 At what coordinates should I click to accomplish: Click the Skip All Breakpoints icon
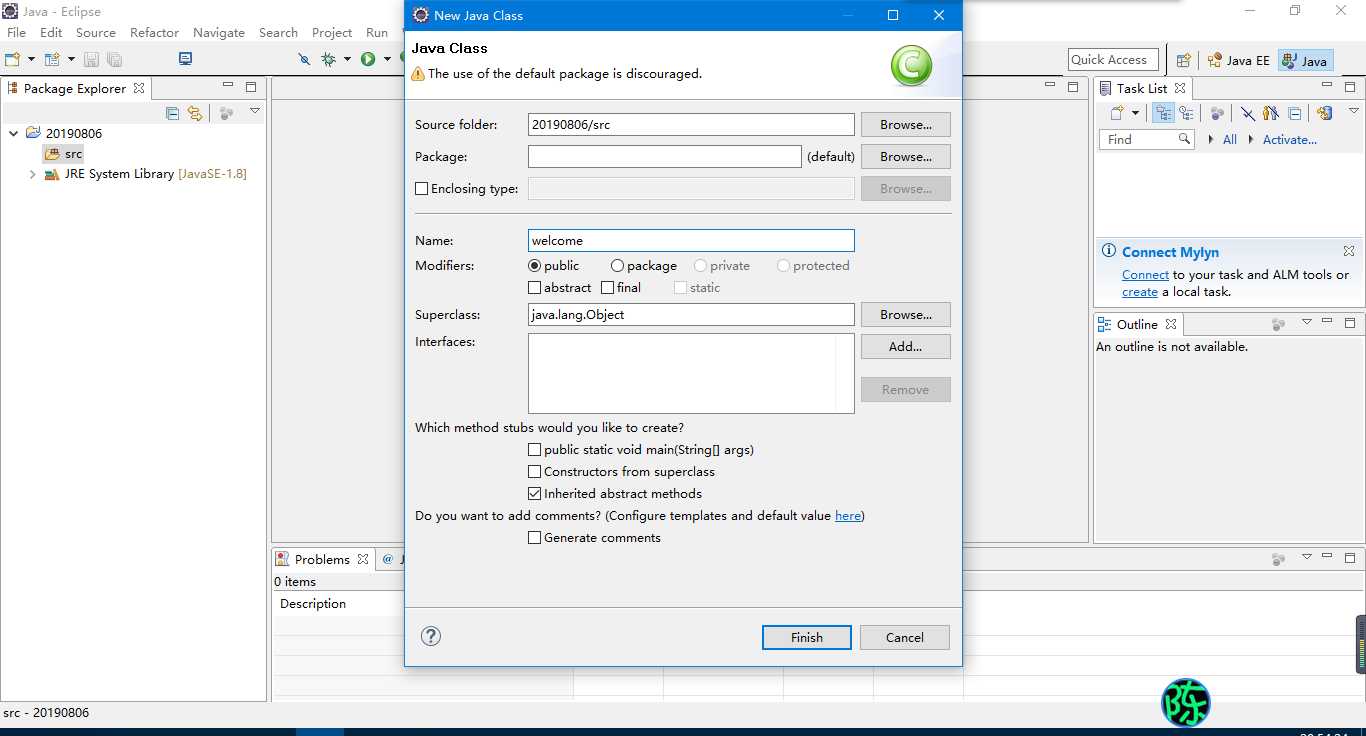(304, 59)
